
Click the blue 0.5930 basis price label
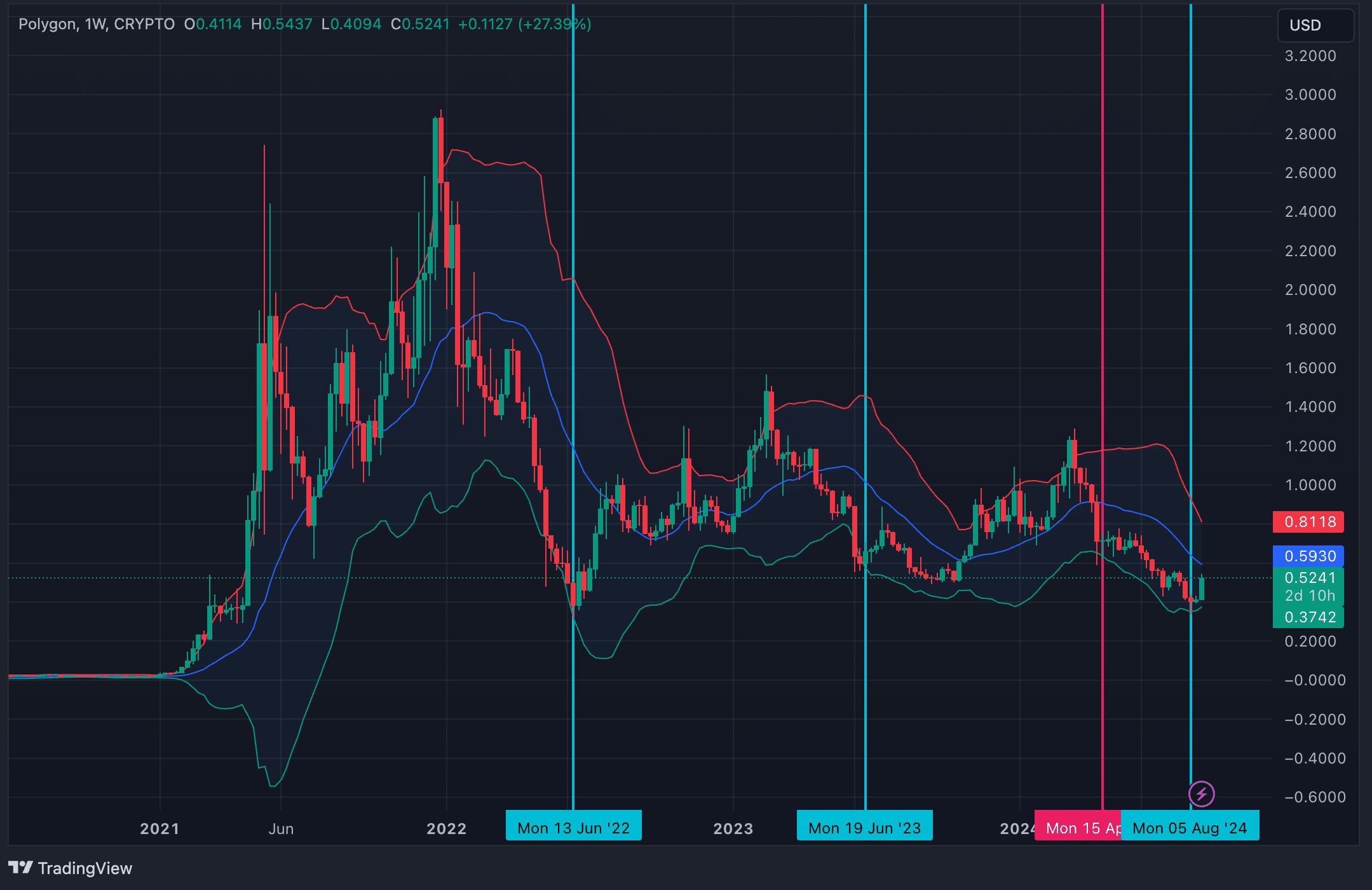pos(1308,556)
